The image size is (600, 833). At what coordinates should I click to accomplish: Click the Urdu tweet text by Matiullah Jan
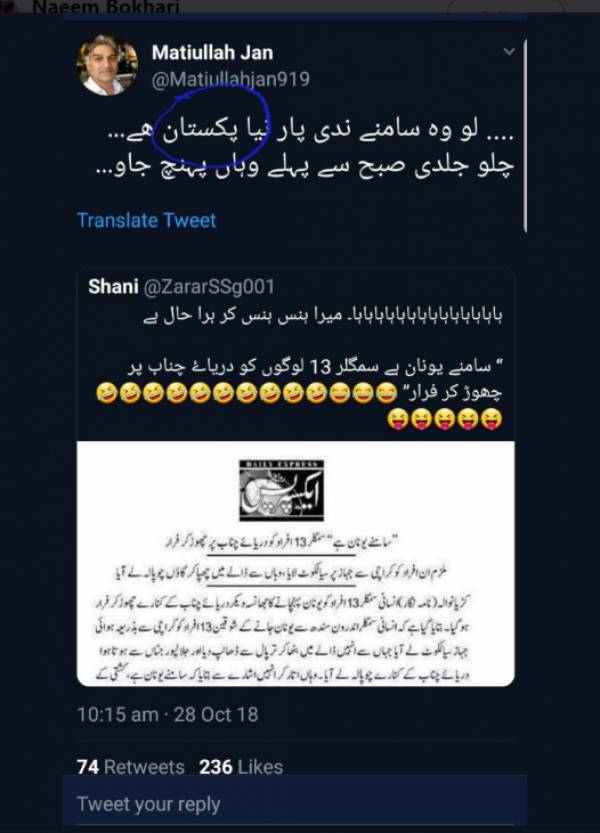pyautogui.click(x=305, y=148)
